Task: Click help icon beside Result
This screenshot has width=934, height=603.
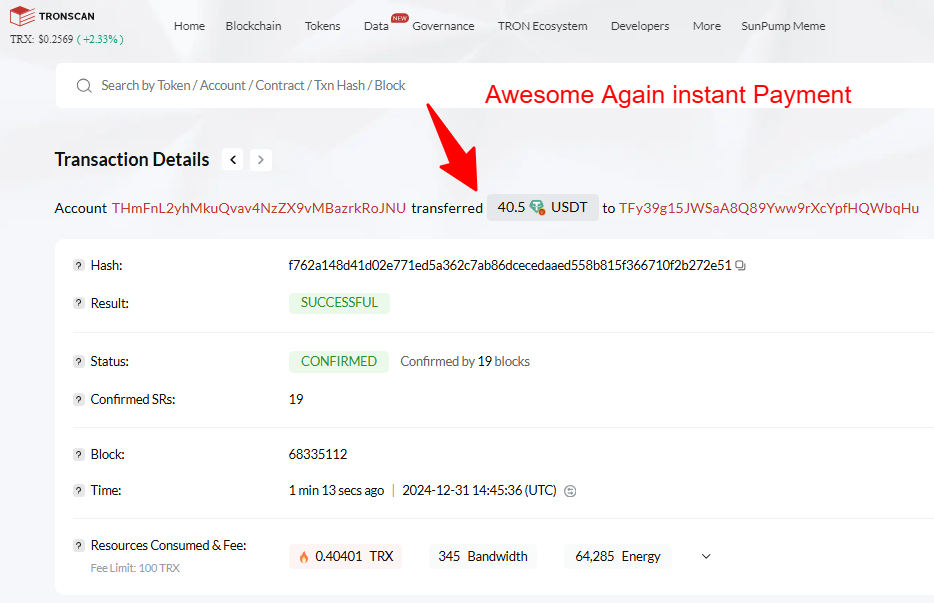Action: (79, 303)
